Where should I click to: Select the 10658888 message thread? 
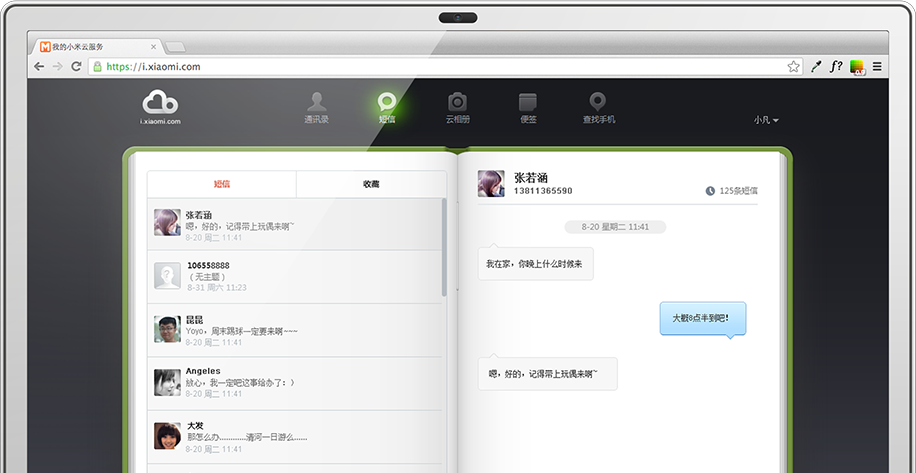(x=295, y=276)
